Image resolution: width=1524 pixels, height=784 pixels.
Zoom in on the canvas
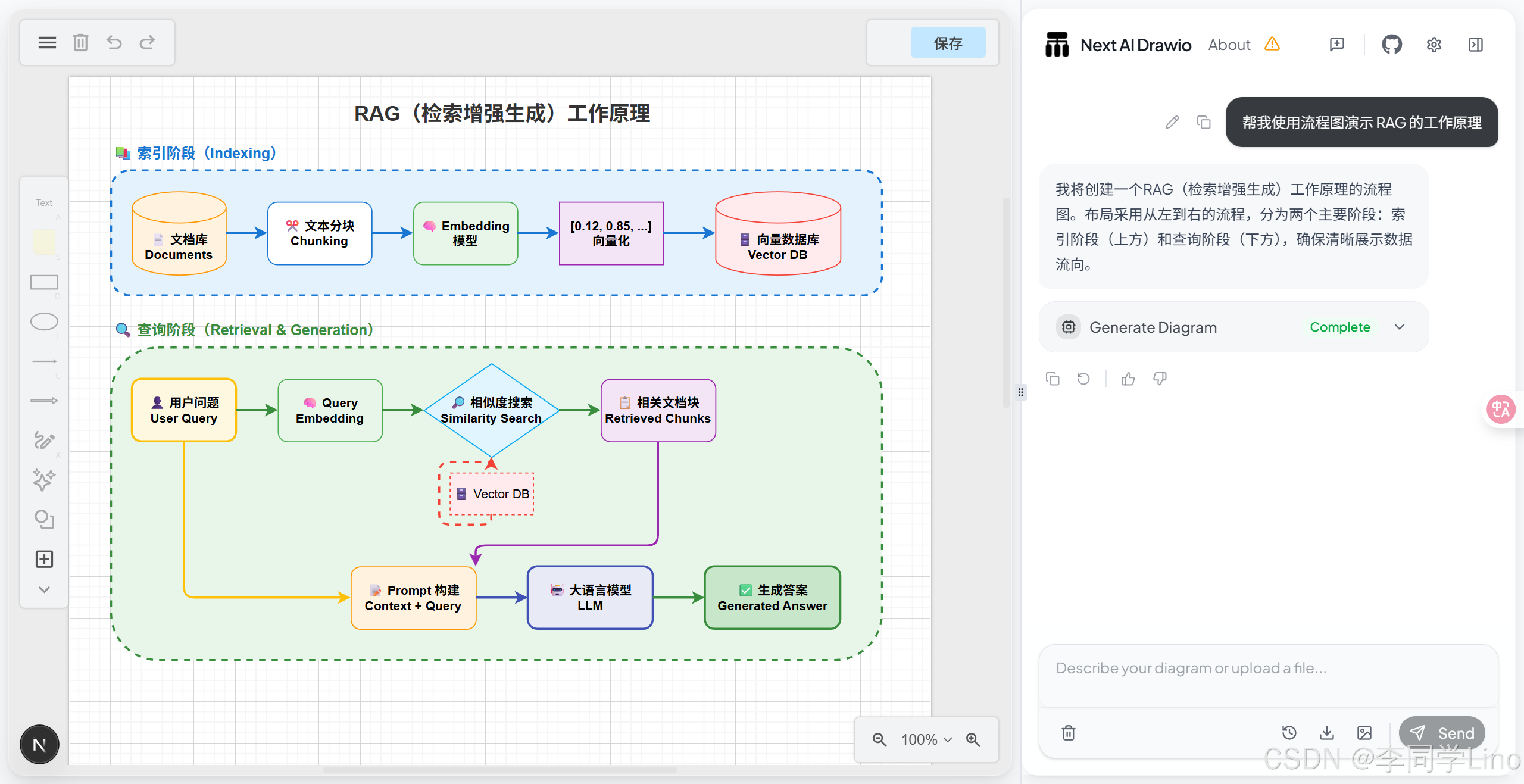973,739
